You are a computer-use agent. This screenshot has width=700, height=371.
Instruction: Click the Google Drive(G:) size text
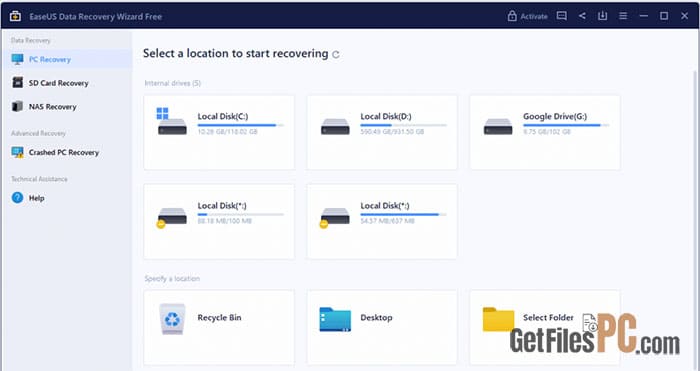click(547, 132)
